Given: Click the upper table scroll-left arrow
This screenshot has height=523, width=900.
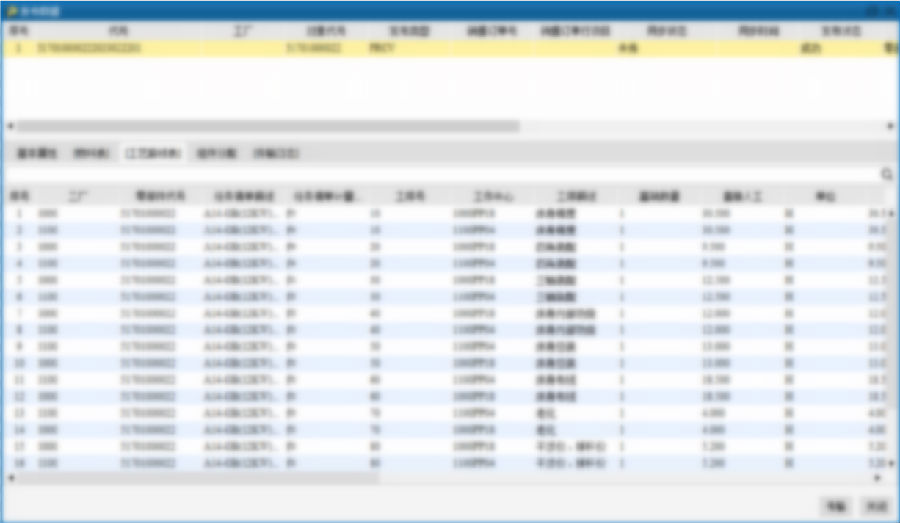Looking at the screenshot, I should 10,126.
